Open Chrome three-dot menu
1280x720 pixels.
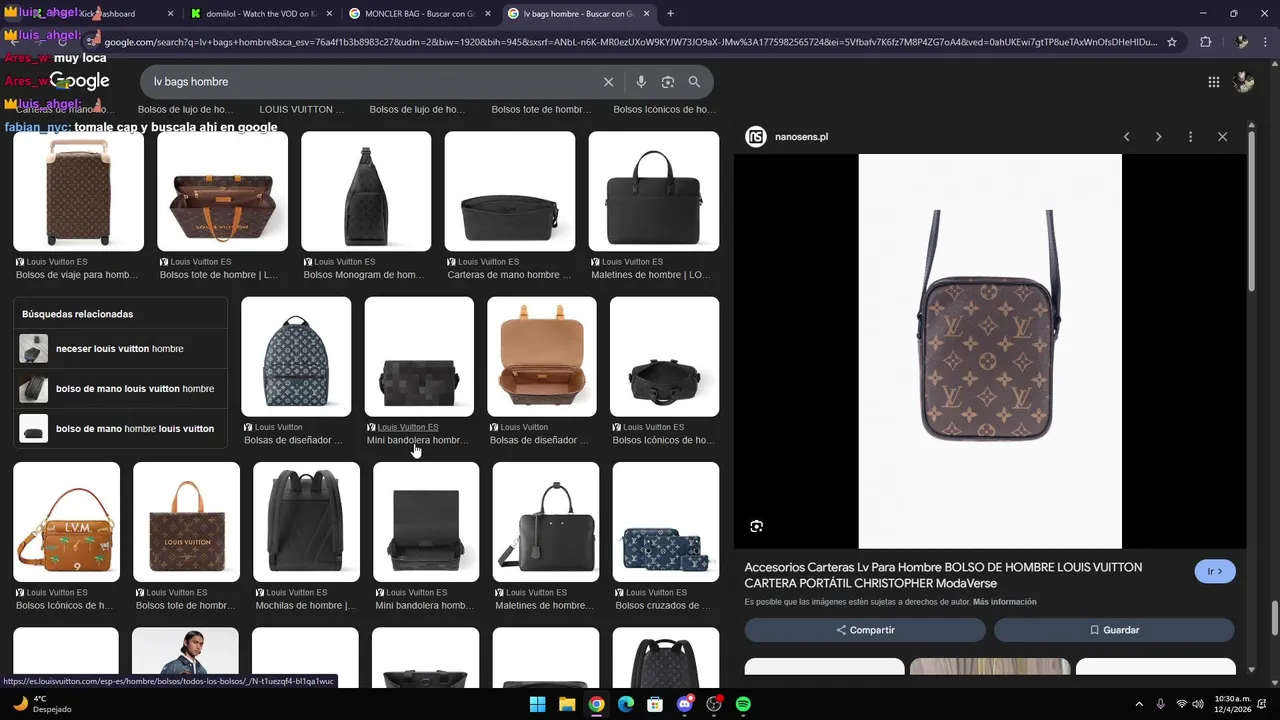[1266, 42]
